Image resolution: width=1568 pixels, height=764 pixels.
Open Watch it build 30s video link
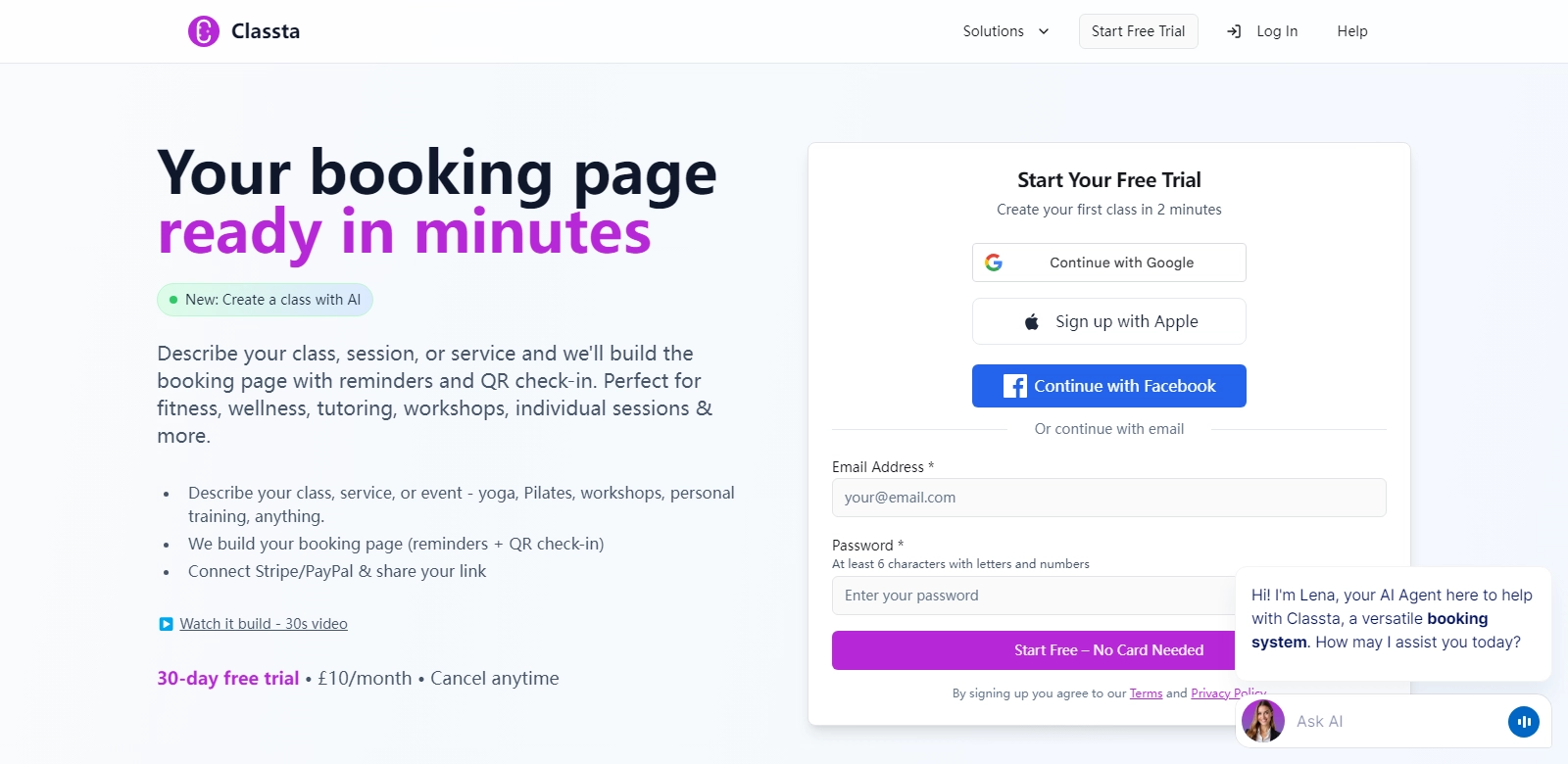click(264, 624)
